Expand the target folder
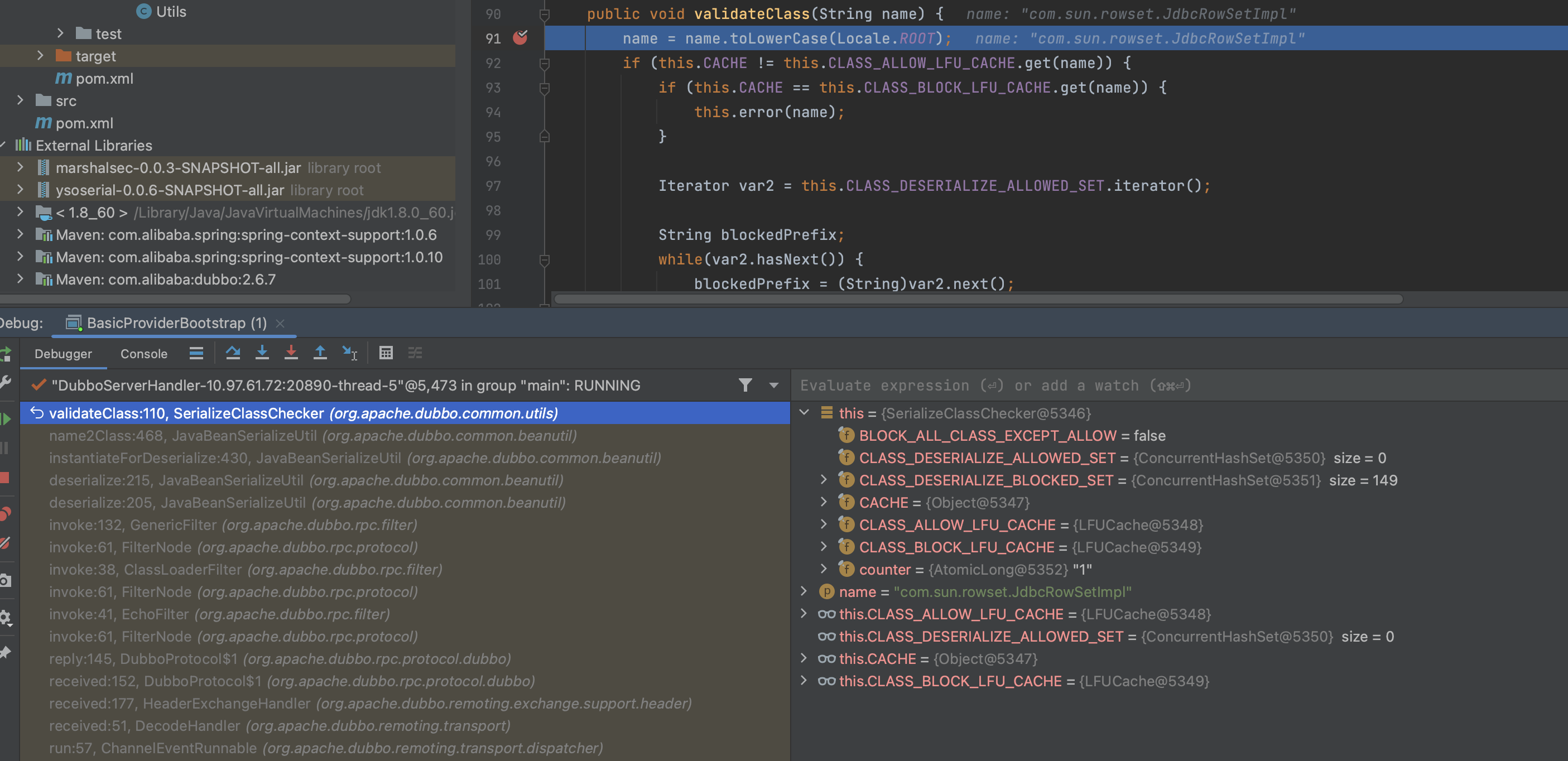 coord(40,56)
